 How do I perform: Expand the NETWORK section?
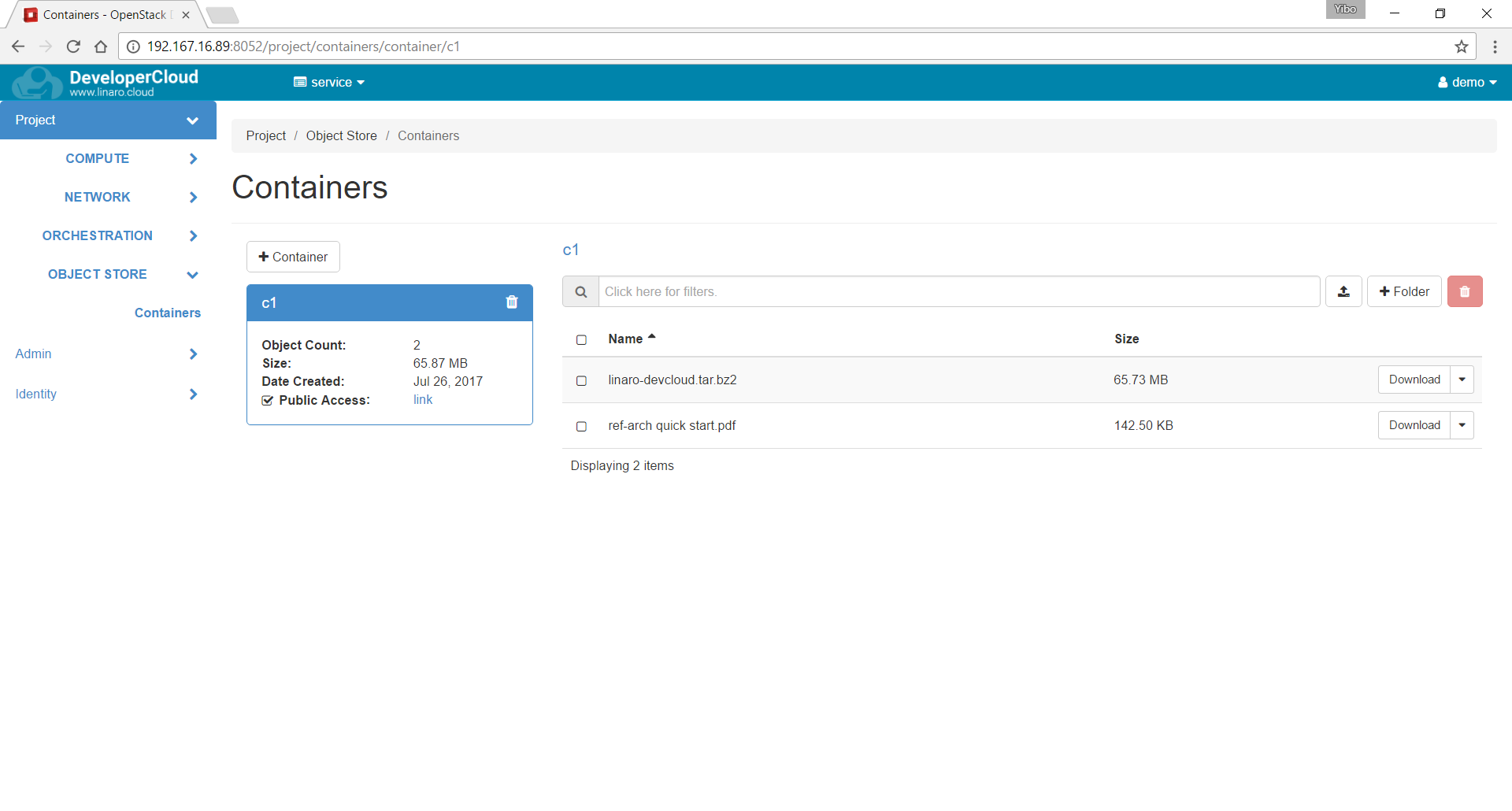click(108, 197)
